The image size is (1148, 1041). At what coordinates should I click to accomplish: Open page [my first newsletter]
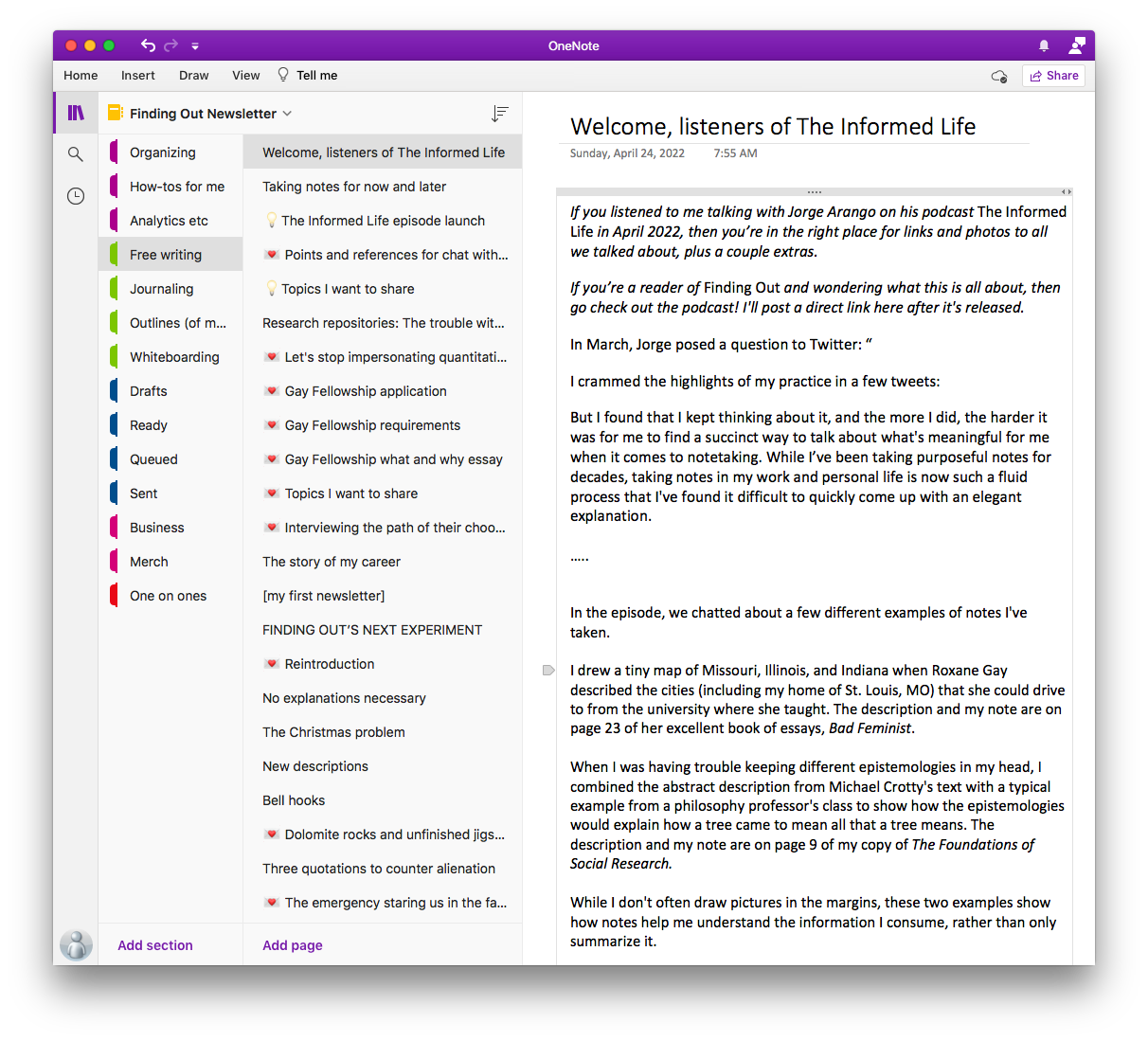383,596
